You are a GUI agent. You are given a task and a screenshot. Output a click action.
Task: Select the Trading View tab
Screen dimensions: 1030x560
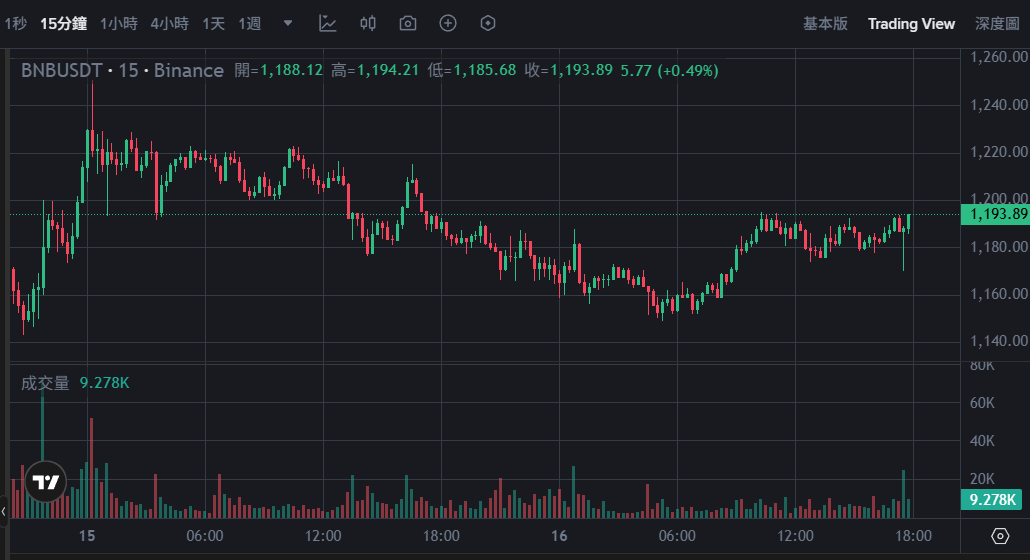click(x=911, y=23)
